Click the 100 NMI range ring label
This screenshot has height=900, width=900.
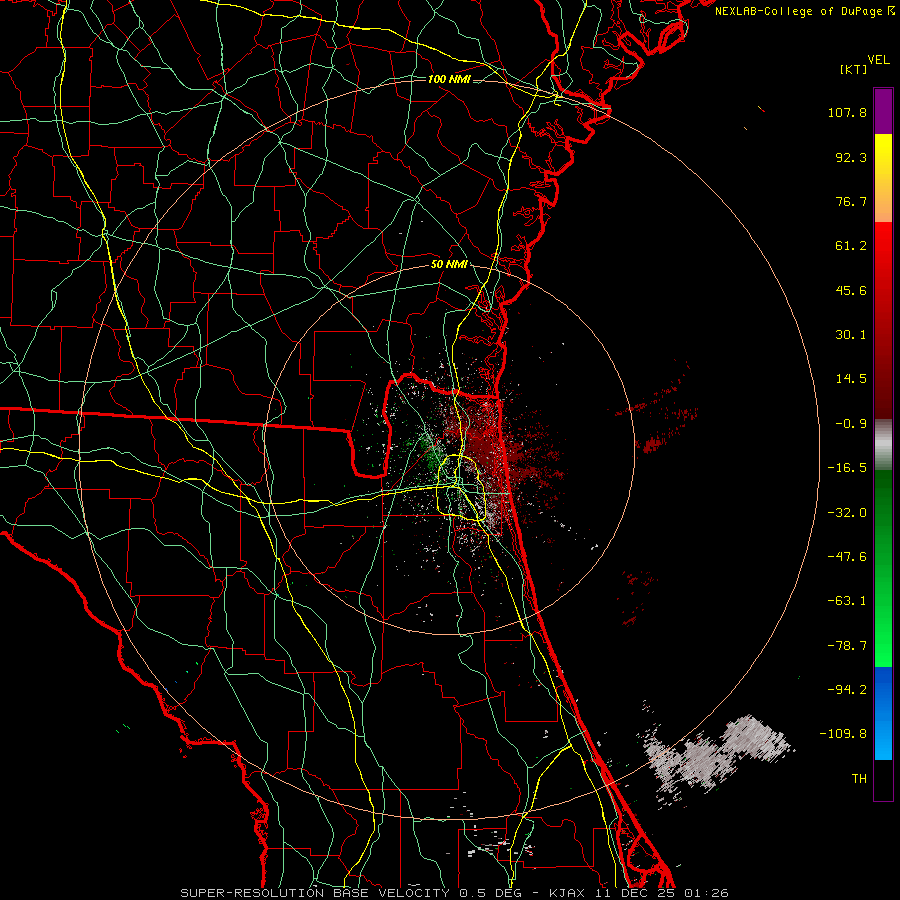[x=449, y=79]
